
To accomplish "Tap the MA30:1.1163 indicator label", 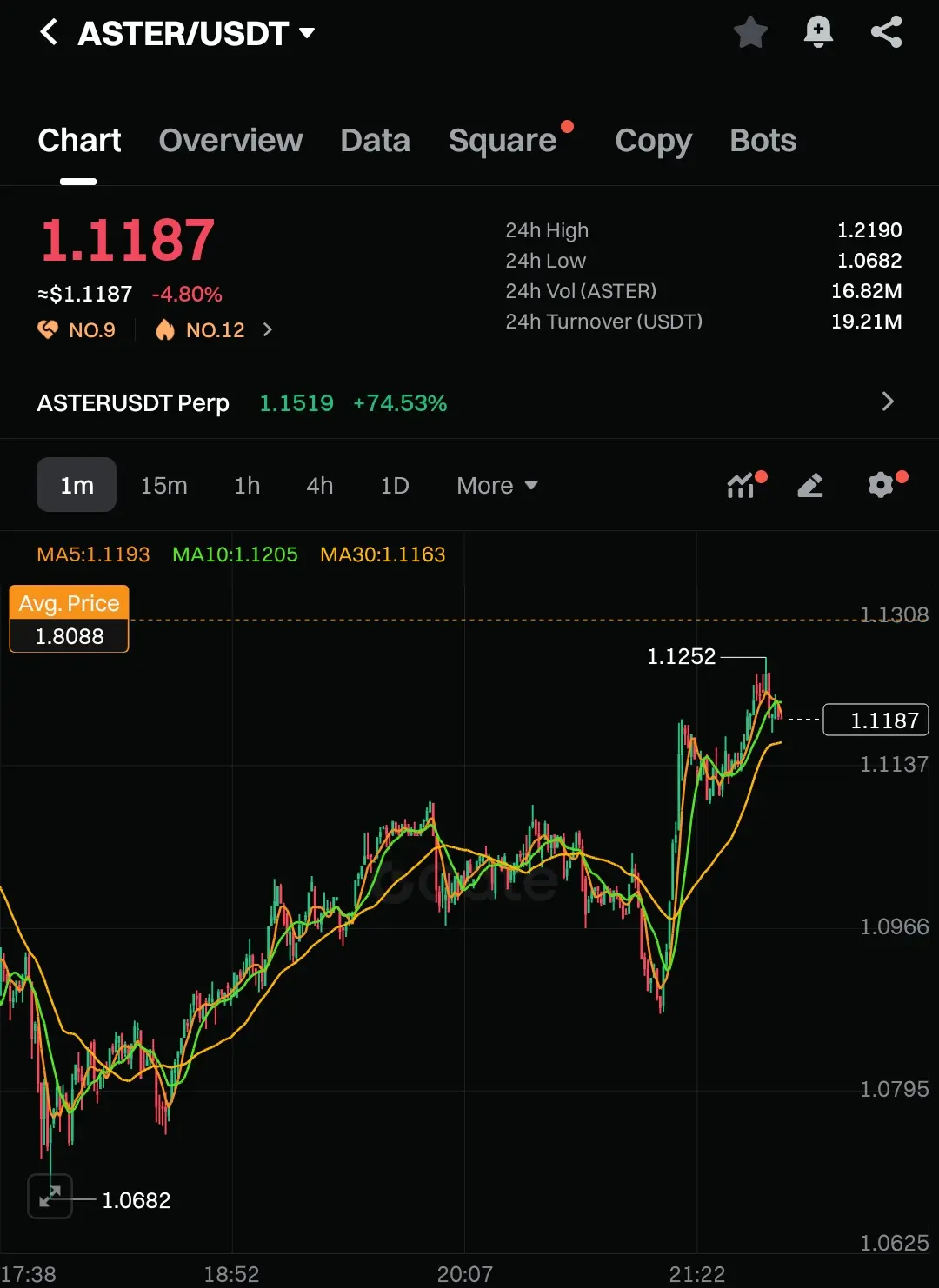I will pyautogui.click(x=383, y=554).
